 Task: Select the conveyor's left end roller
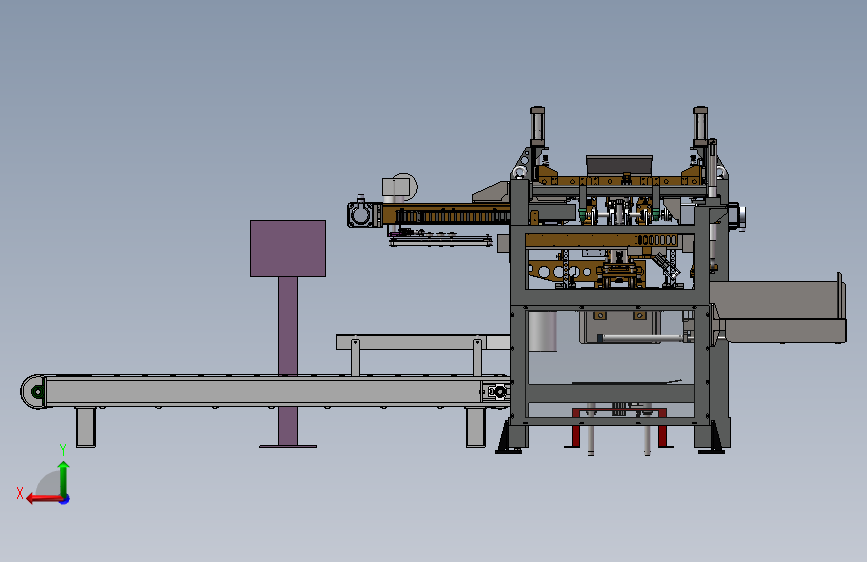(x=33, y=392)
